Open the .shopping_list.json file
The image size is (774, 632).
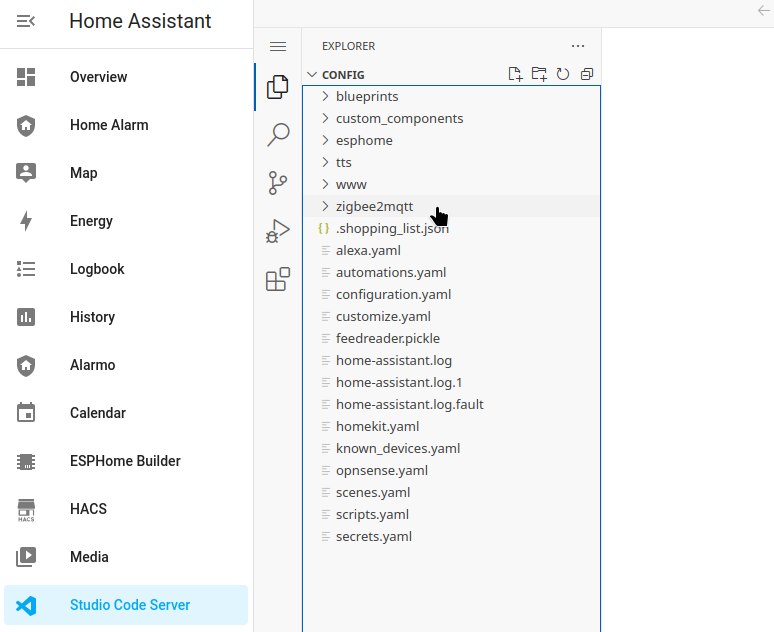452,229
